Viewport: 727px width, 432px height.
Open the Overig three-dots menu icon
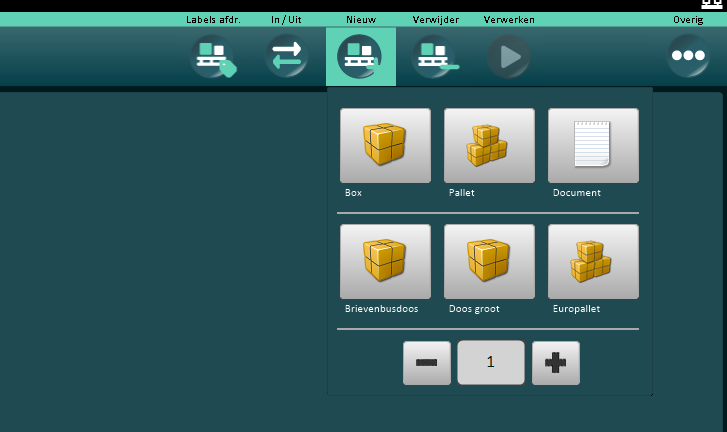tap(688, 56)
